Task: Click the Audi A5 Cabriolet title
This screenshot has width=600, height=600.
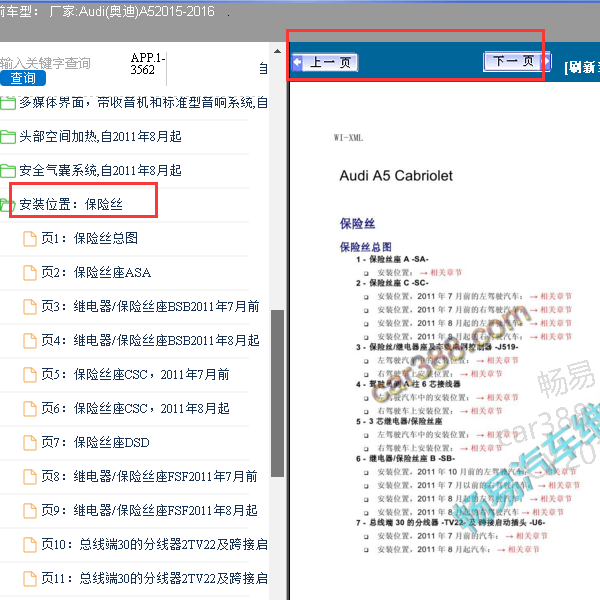Action: [396, 176]
